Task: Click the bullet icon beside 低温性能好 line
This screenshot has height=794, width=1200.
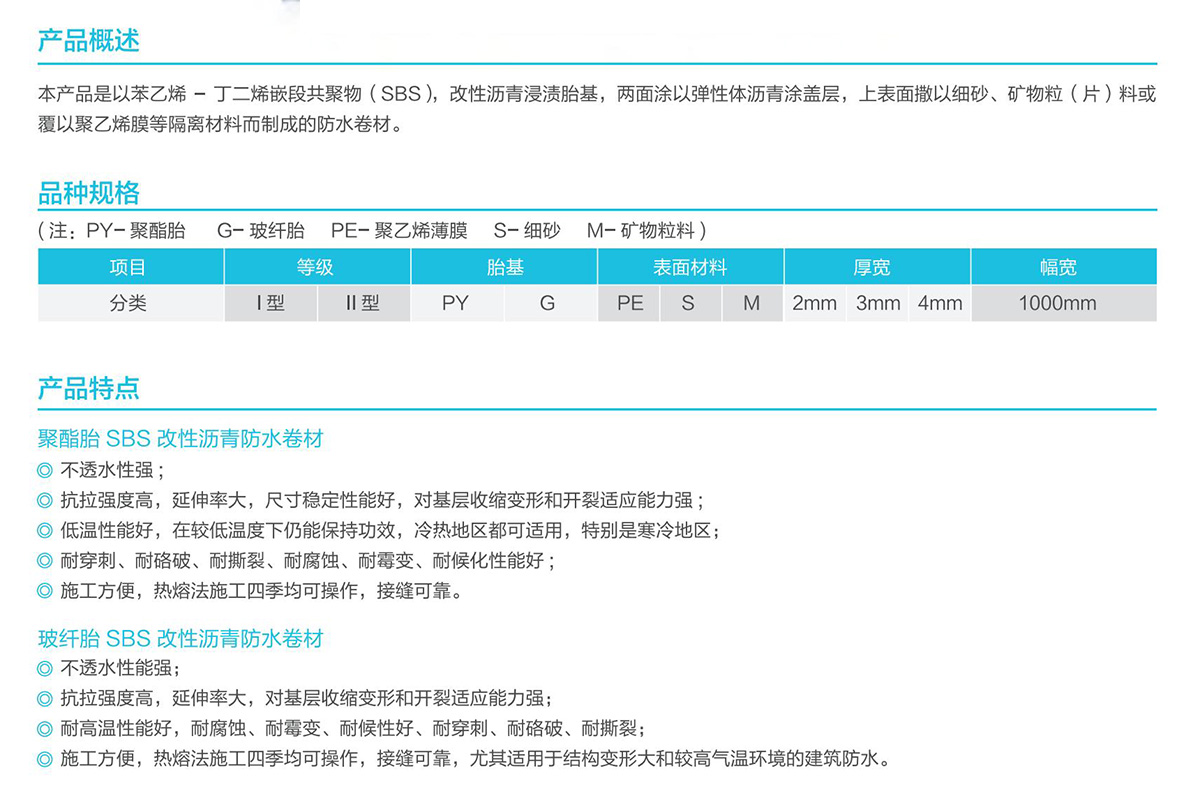Action: [x=44, y=530]
